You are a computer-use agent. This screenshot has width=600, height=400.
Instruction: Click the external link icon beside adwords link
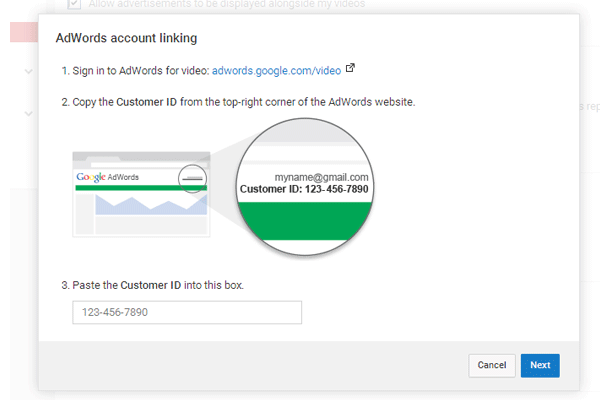pyautogui.click(x=350, y=68)
